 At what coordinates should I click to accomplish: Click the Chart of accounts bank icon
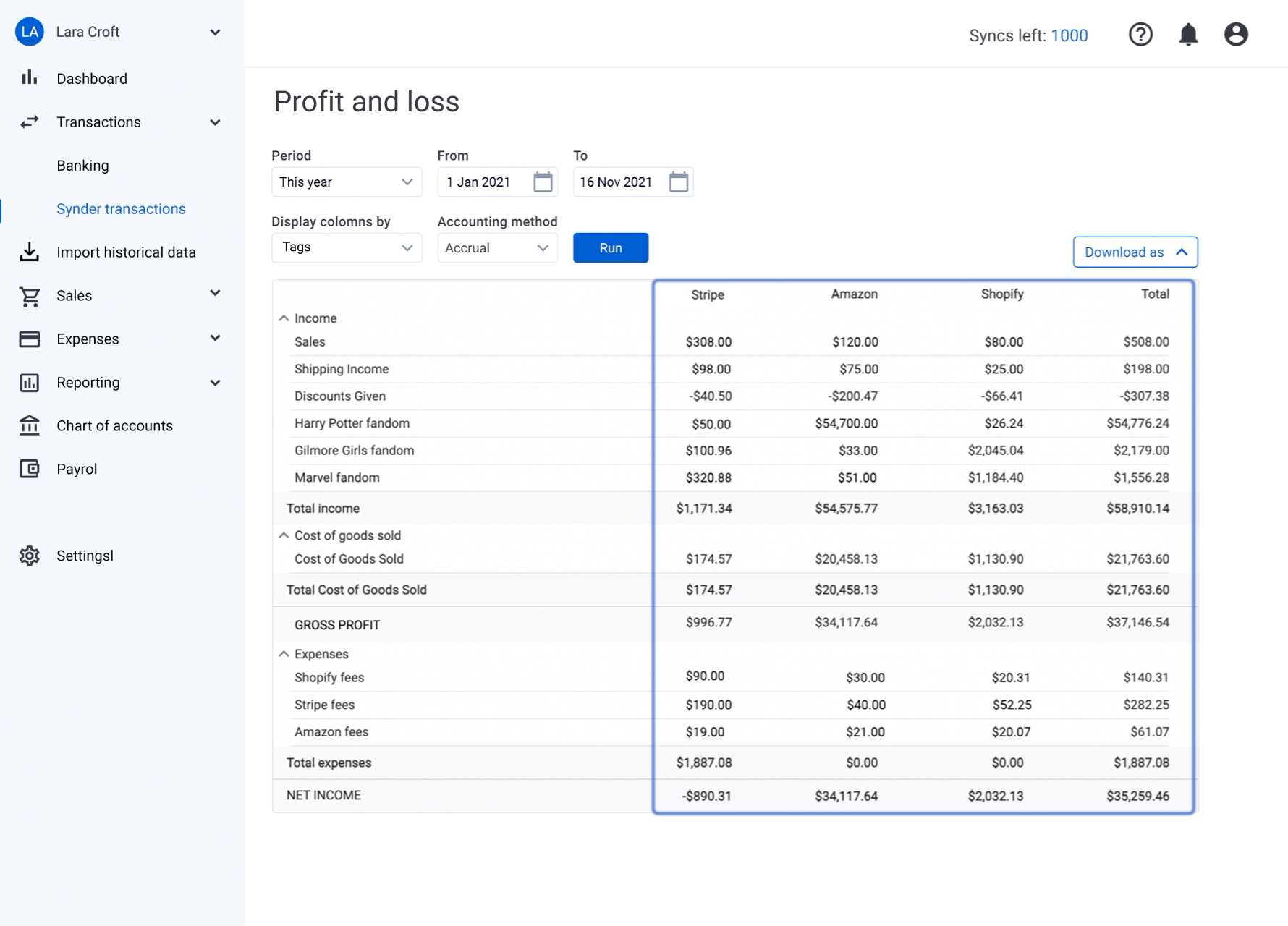[29, 425]
